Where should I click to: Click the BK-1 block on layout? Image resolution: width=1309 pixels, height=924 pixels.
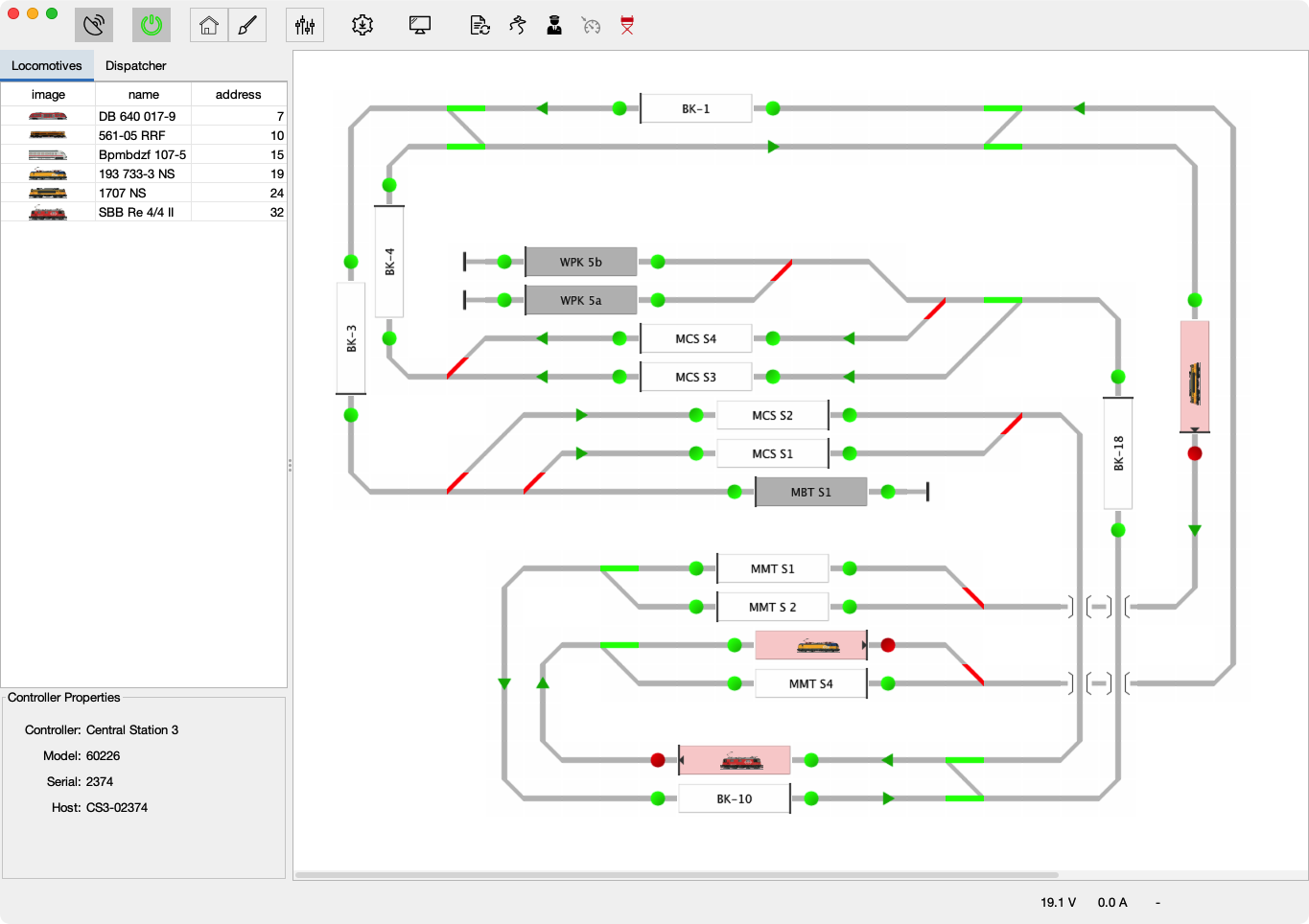click(696, 108)
